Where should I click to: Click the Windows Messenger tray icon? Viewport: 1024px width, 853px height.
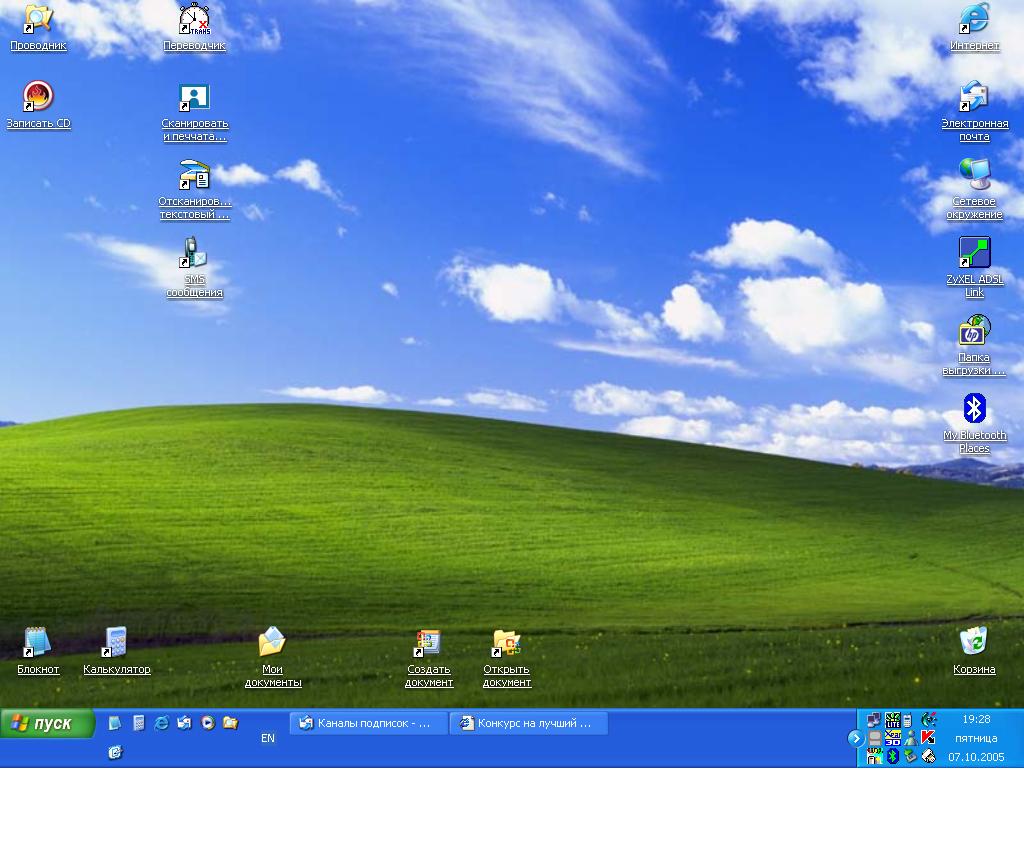click(910, 738)
